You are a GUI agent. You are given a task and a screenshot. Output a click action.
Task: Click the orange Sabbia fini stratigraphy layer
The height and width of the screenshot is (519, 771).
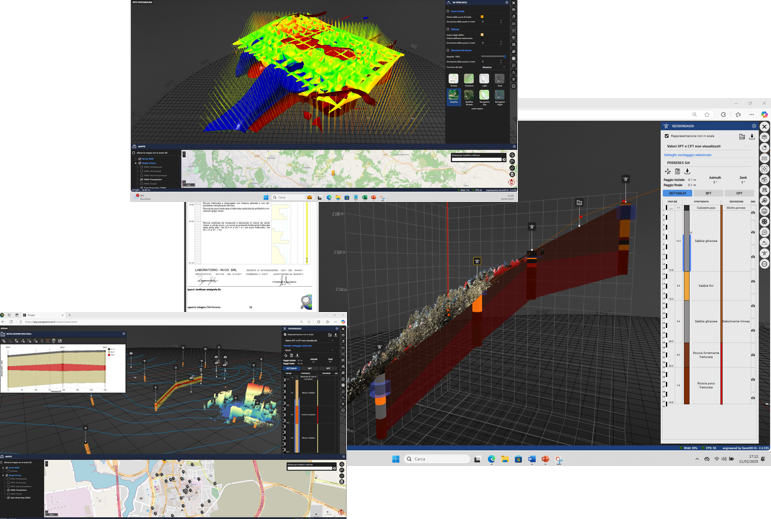pos(687,286)
